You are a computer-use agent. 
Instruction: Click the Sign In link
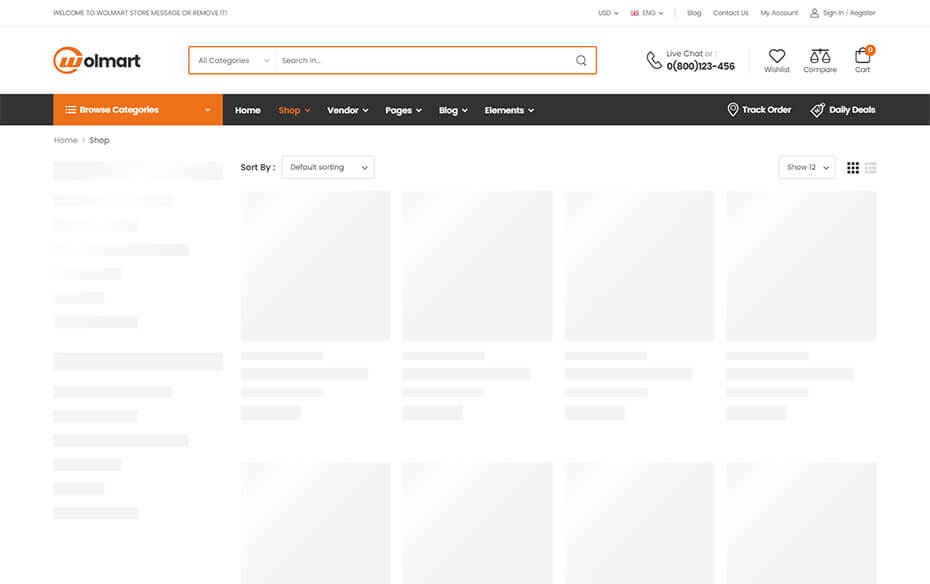[833, 13]
